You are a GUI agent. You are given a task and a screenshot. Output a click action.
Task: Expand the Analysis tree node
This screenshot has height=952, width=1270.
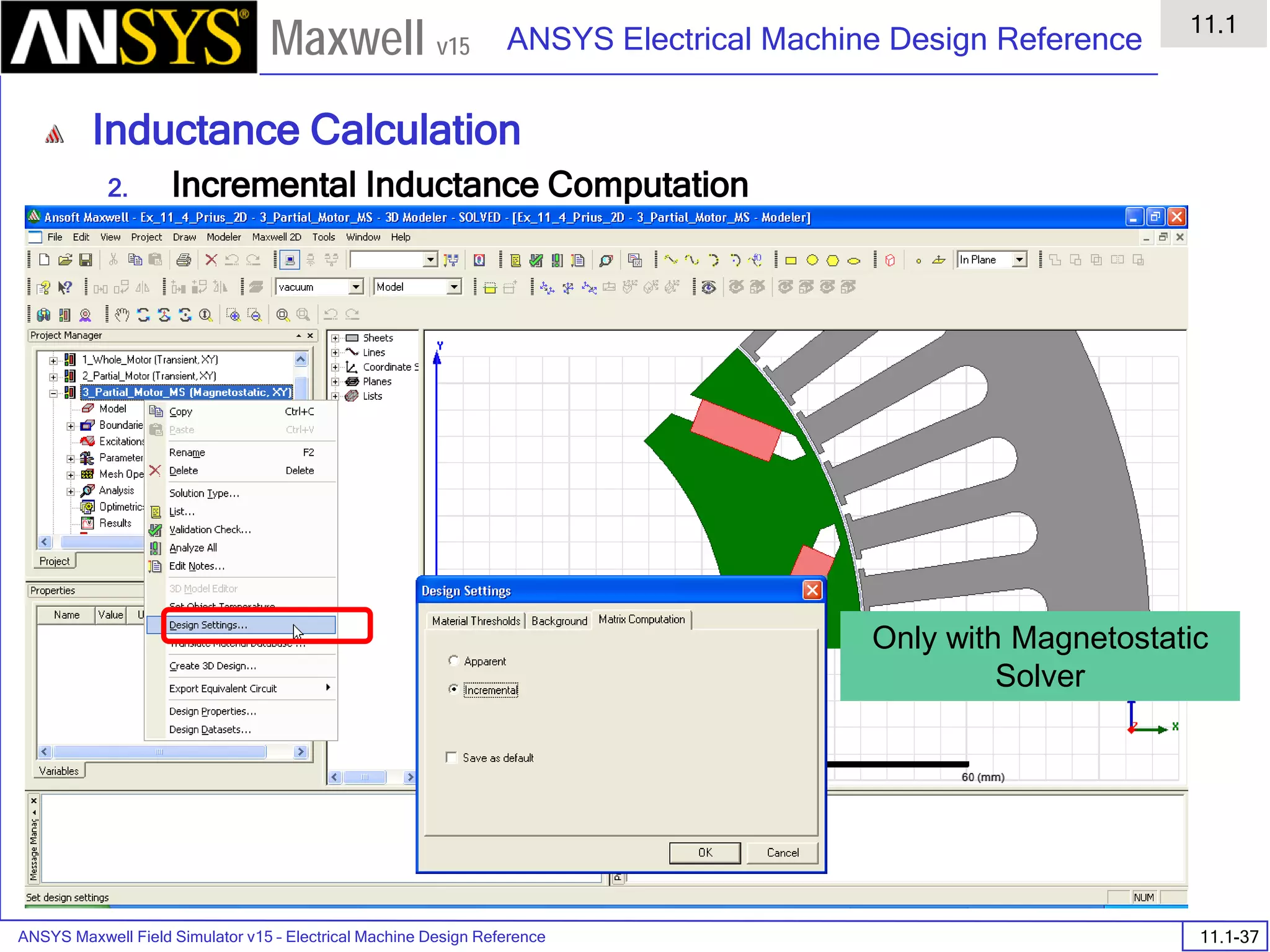pos(71,491)
